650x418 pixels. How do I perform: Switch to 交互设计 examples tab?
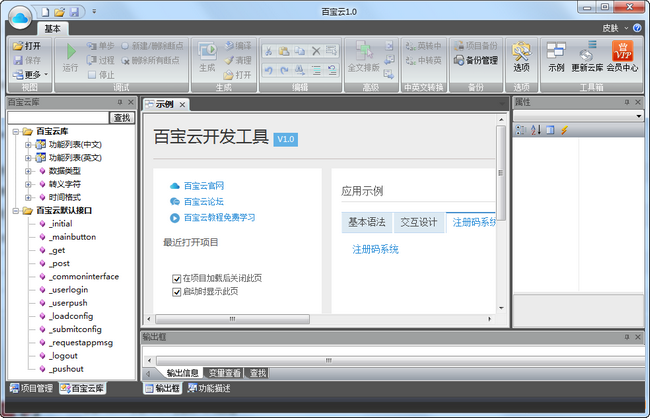click(419, 222)
